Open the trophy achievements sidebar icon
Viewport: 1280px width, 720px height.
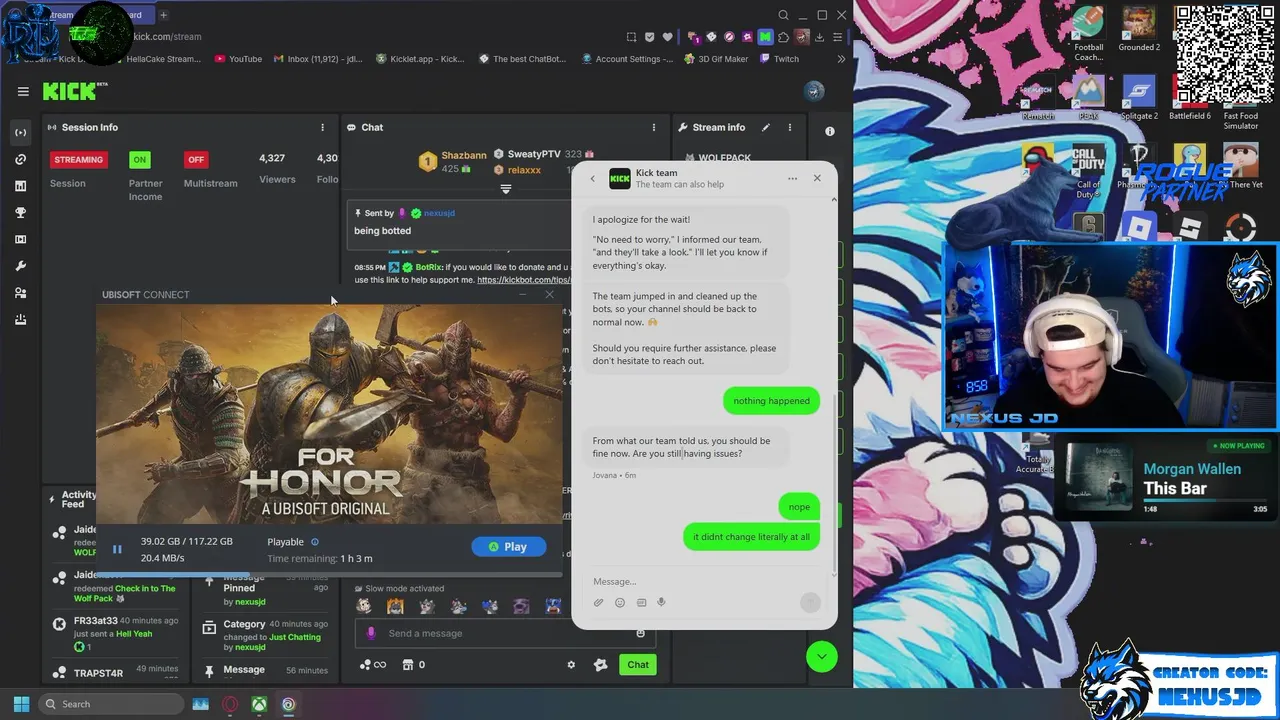click(20, 213)
